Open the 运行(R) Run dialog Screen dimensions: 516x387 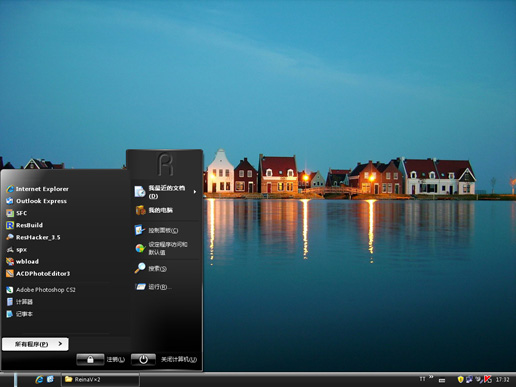(153, 287)
